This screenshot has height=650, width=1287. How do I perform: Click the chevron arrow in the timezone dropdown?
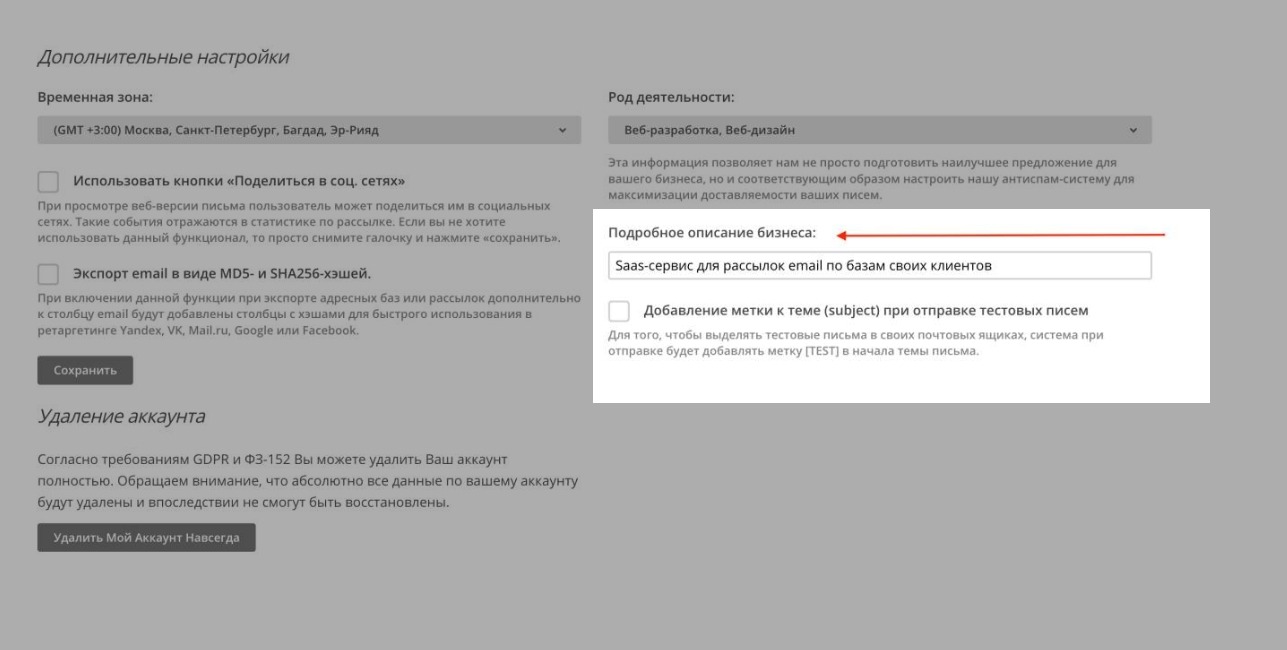[562, 130]
